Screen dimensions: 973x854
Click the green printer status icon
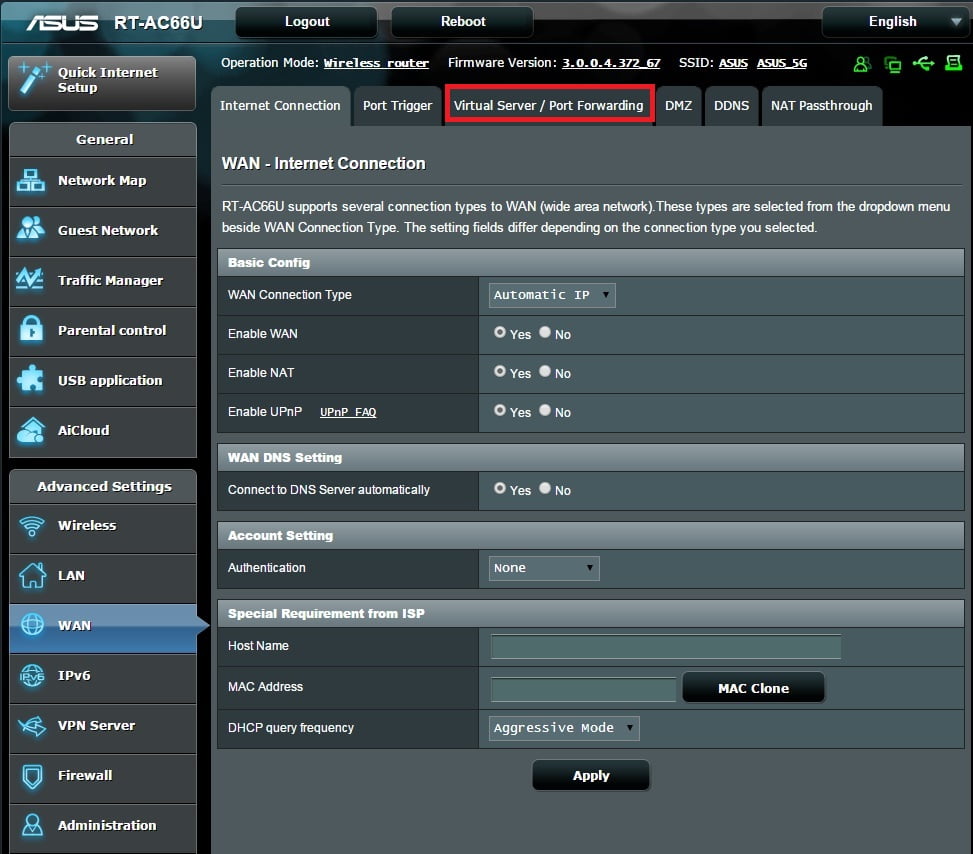[x=953, y=63]
